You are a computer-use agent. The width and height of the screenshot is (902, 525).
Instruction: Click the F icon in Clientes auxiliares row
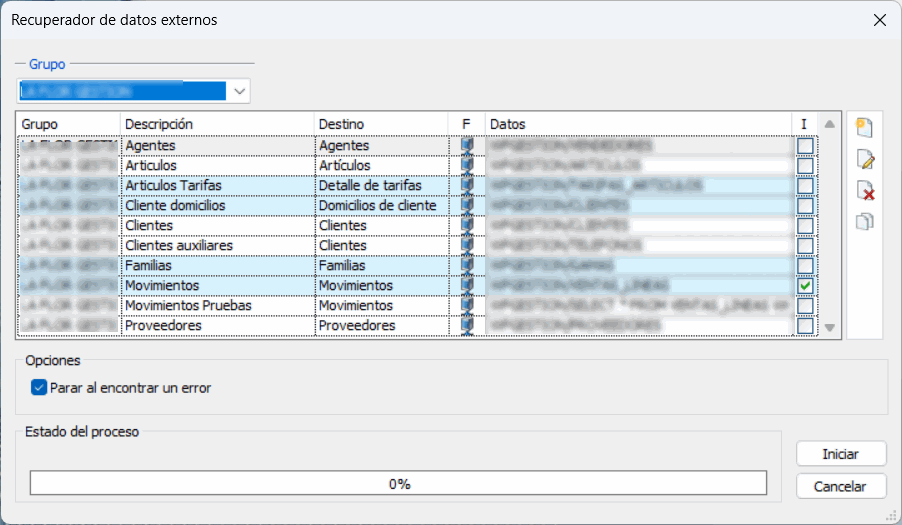(x=467, y=246)
